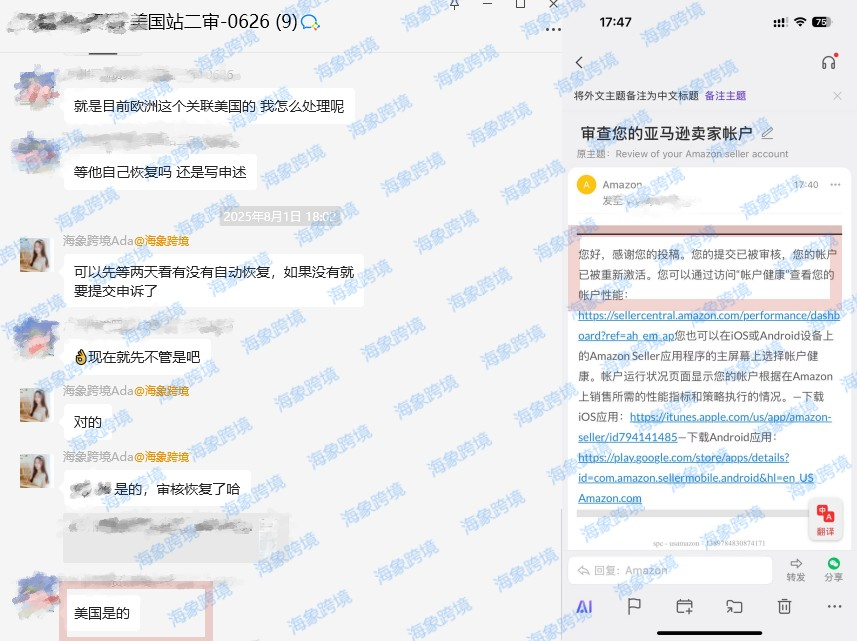Open the itunes Amazon seller app link
The image size is (857, 641).
point(705,427)
